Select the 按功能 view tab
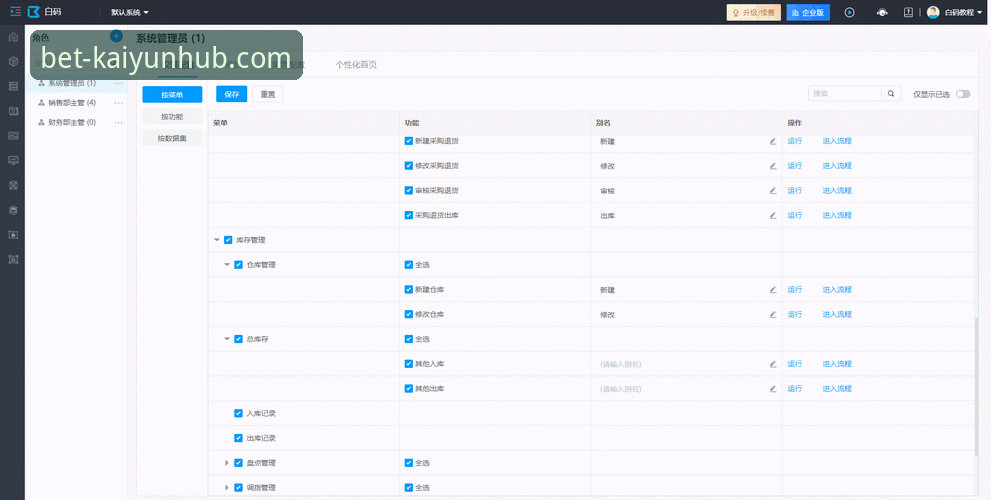This screenshot has width=991, height=500. [x=172, y=116]
